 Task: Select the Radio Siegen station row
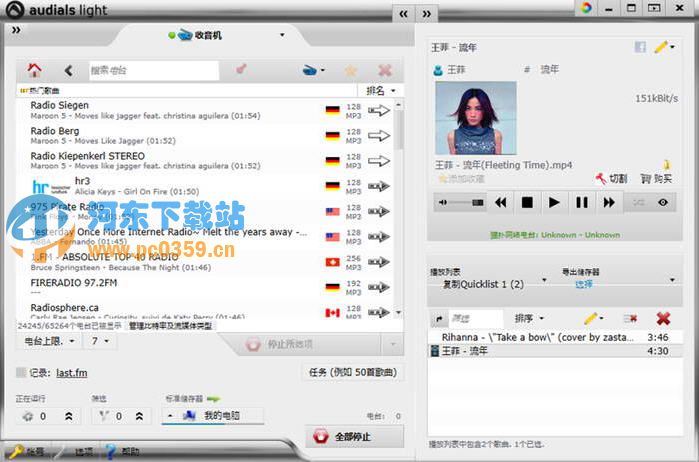pos(205,110)
